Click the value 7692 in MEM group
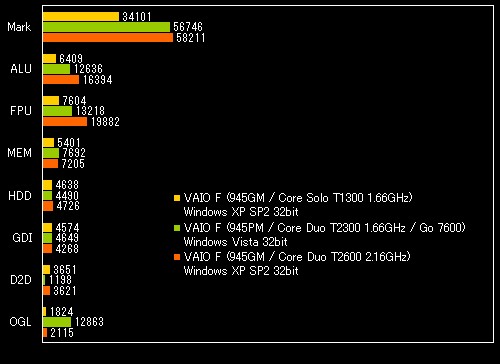The width and height of the screenshot is (500, 364). [x=74, y=153]
